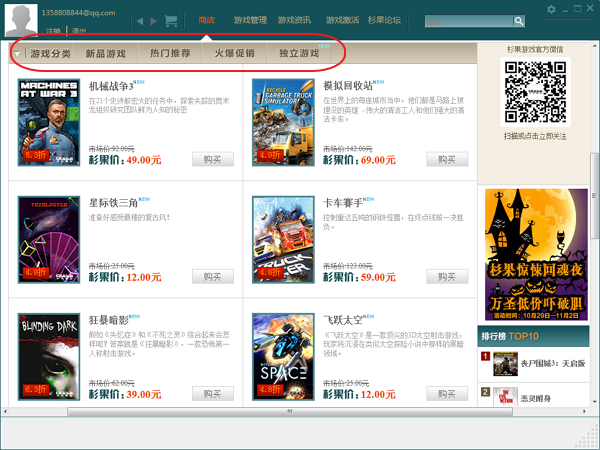
Task: Buy 飞跃太空 with 购买 button
Action: point(447,393)
